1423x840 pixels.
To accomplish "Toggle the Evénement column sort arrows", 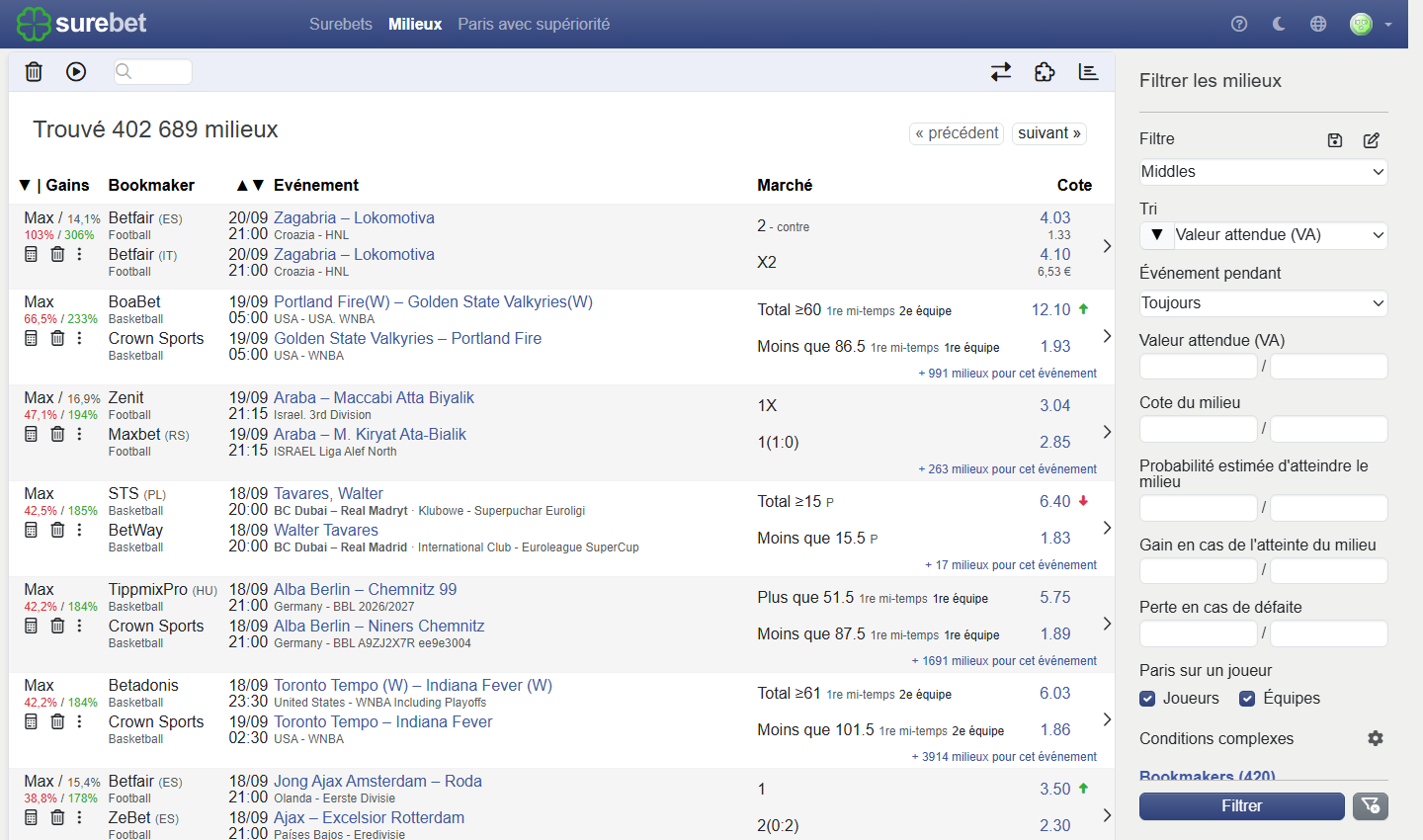I will coord(250,185).
